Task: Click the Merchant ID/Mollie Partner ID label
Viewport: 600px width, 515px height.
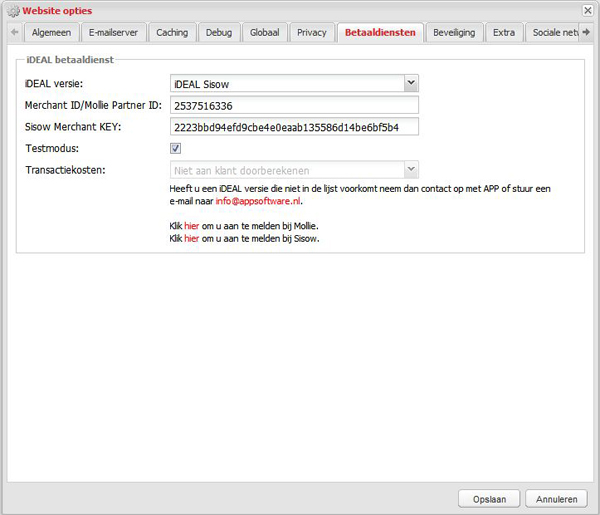Action: [93, 105]
